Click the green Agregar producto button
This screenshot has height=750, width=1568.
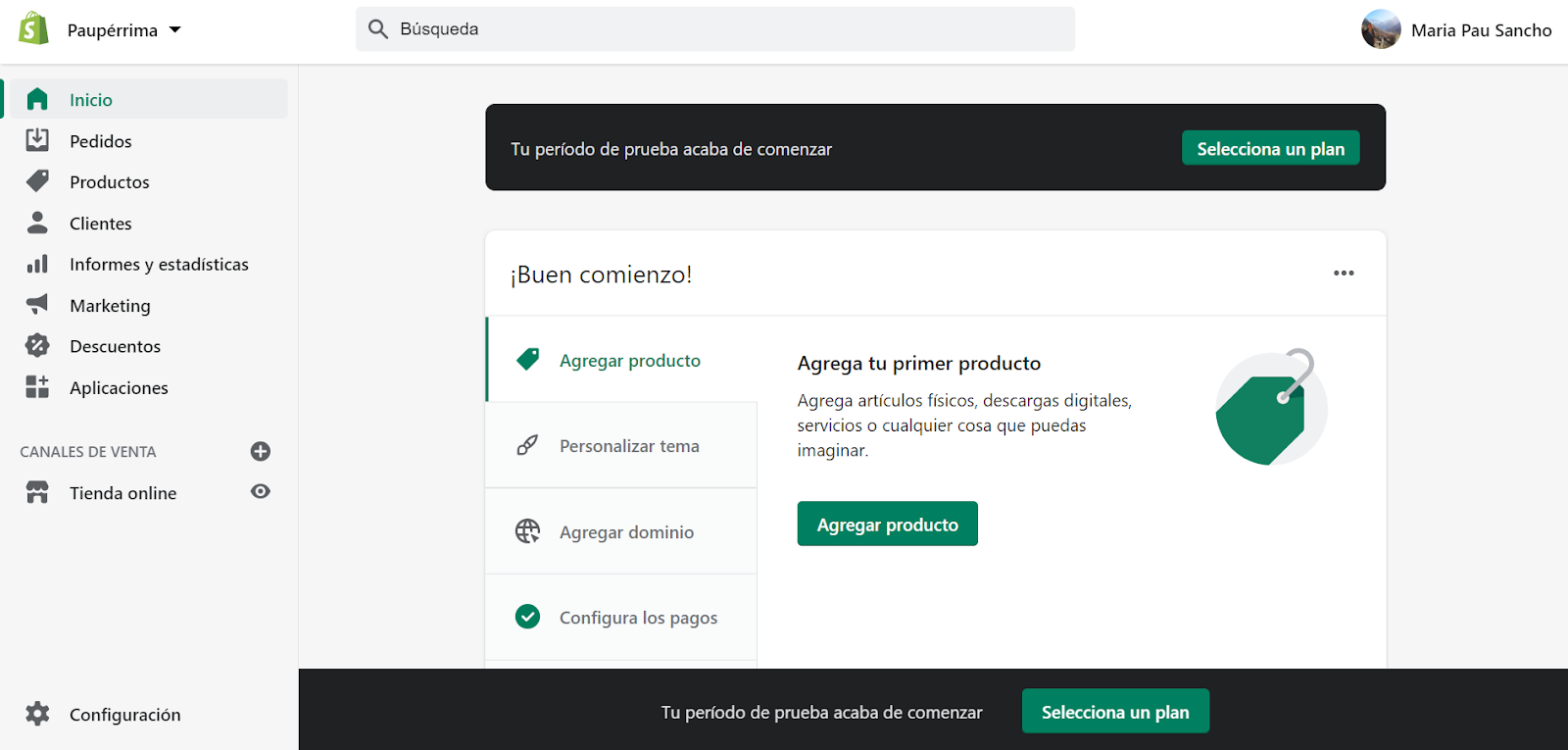coord(887,525)
